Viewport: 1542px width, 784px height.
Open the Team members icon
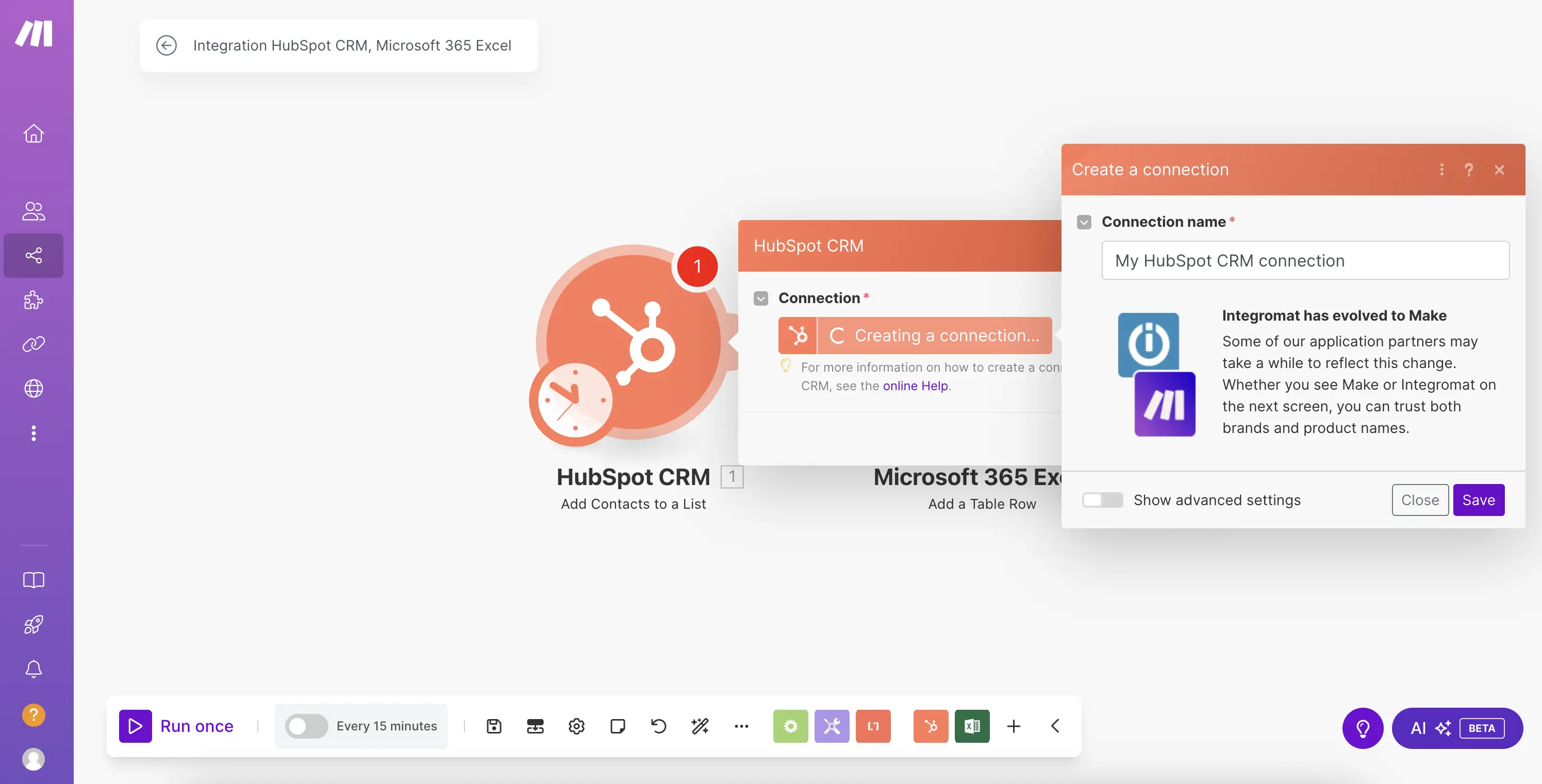pos(34,211)
